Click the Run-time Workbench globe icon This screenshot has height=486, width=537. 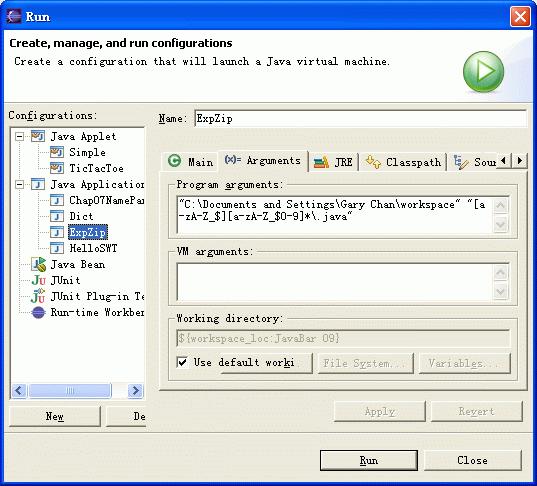38,312
